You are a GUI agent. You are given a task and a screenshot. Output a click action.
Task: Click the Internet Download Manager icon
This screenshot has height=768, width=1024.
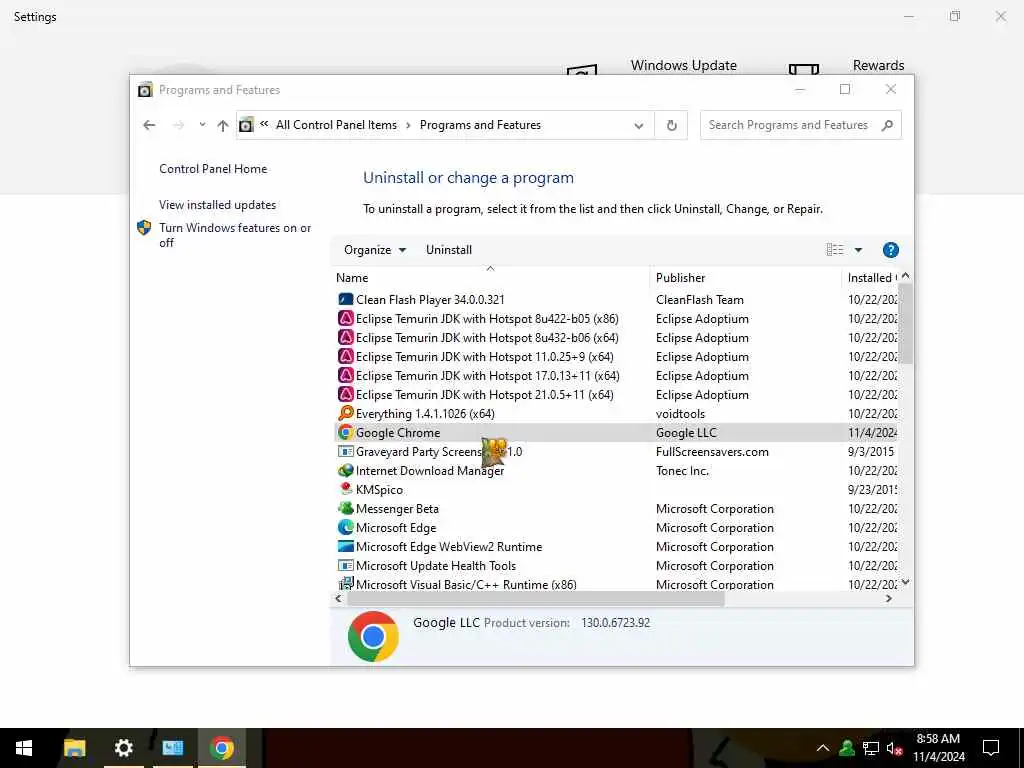pyautogui.click(x=345, y=470)
